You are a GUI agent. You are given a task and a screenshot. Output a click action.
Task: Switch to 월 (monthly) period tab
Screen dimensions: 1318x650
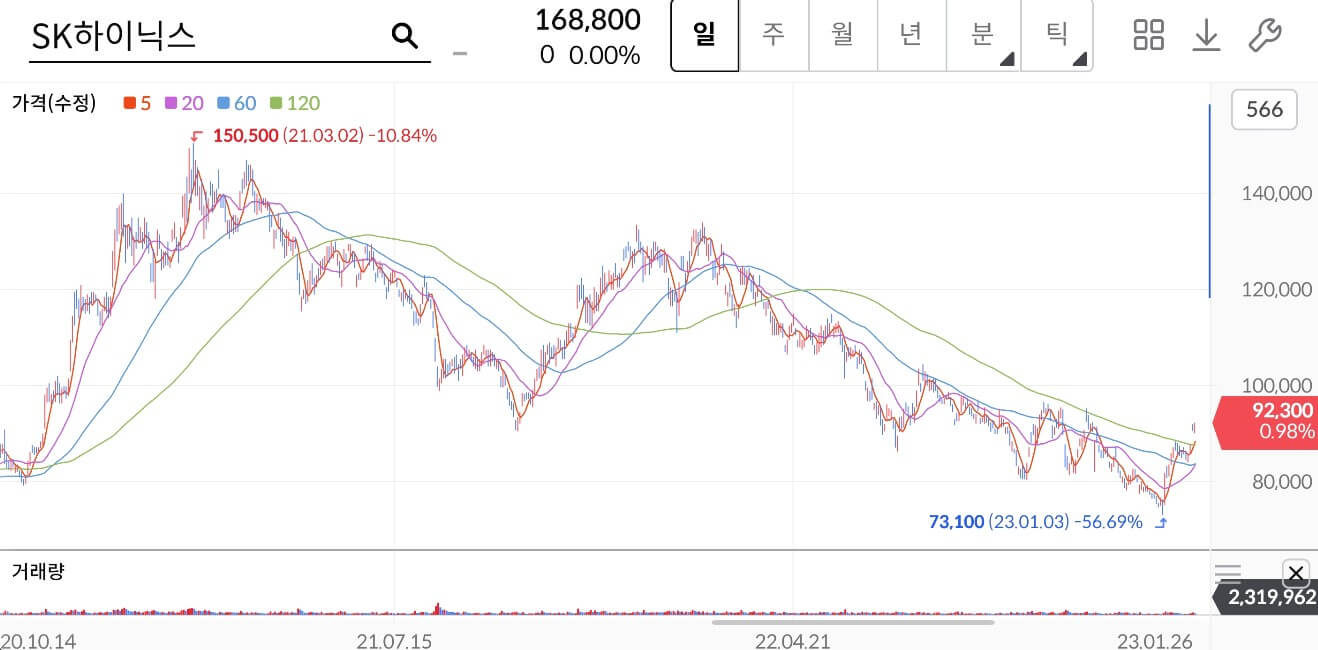pyautogui.click(x=842, y=35)
